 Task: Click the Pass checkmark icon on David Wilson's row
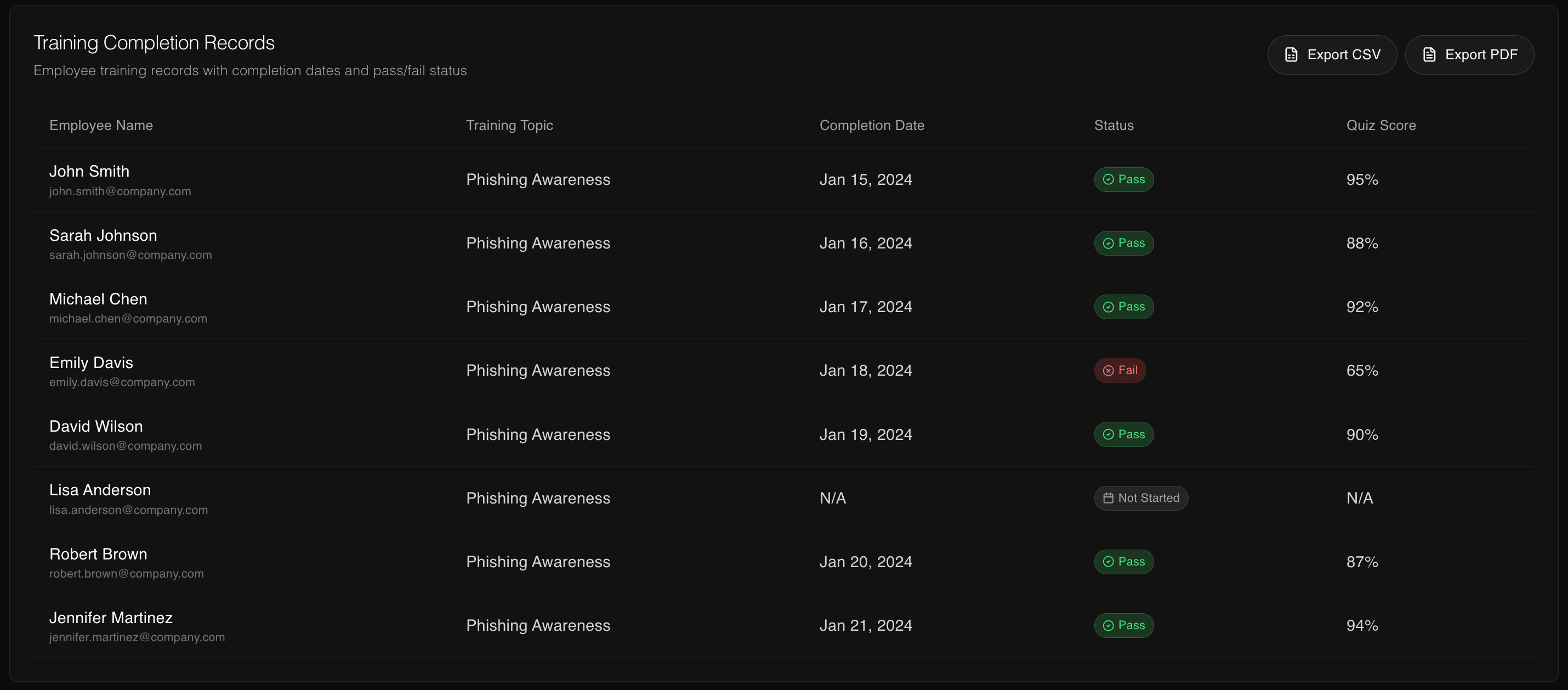pyautogui.click(x=1108, y=434)
